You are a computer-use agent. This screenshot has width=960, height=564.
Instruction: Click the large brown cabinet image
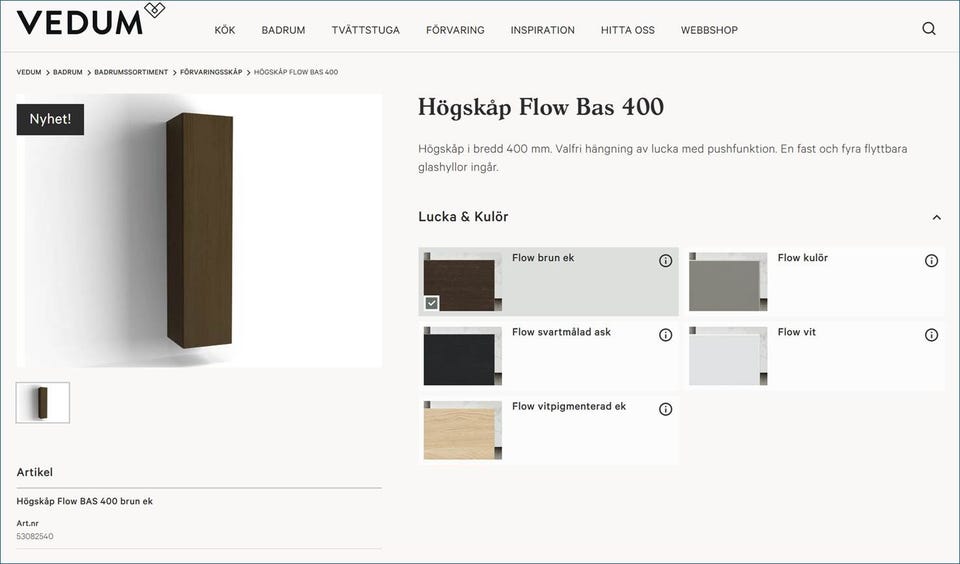pos(200,230)
